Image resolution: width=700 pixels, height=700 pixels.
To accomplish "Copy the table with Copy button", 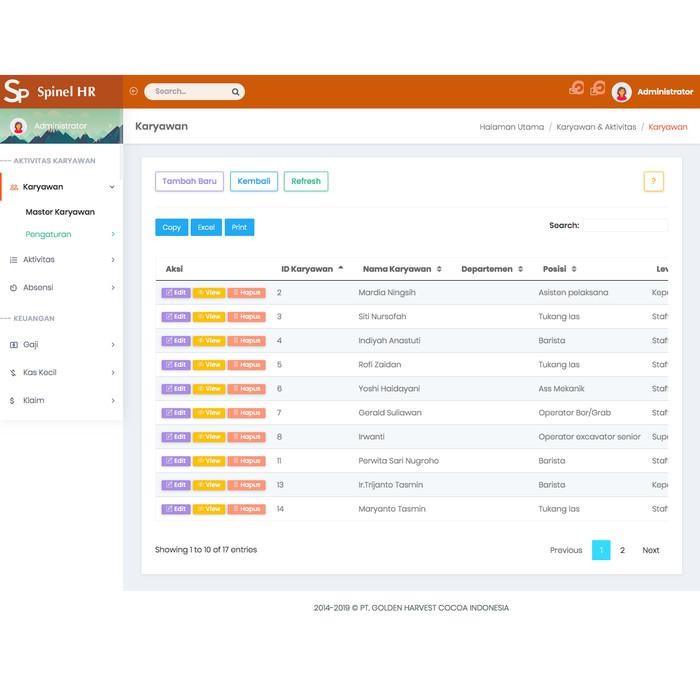I will [171, 227].
